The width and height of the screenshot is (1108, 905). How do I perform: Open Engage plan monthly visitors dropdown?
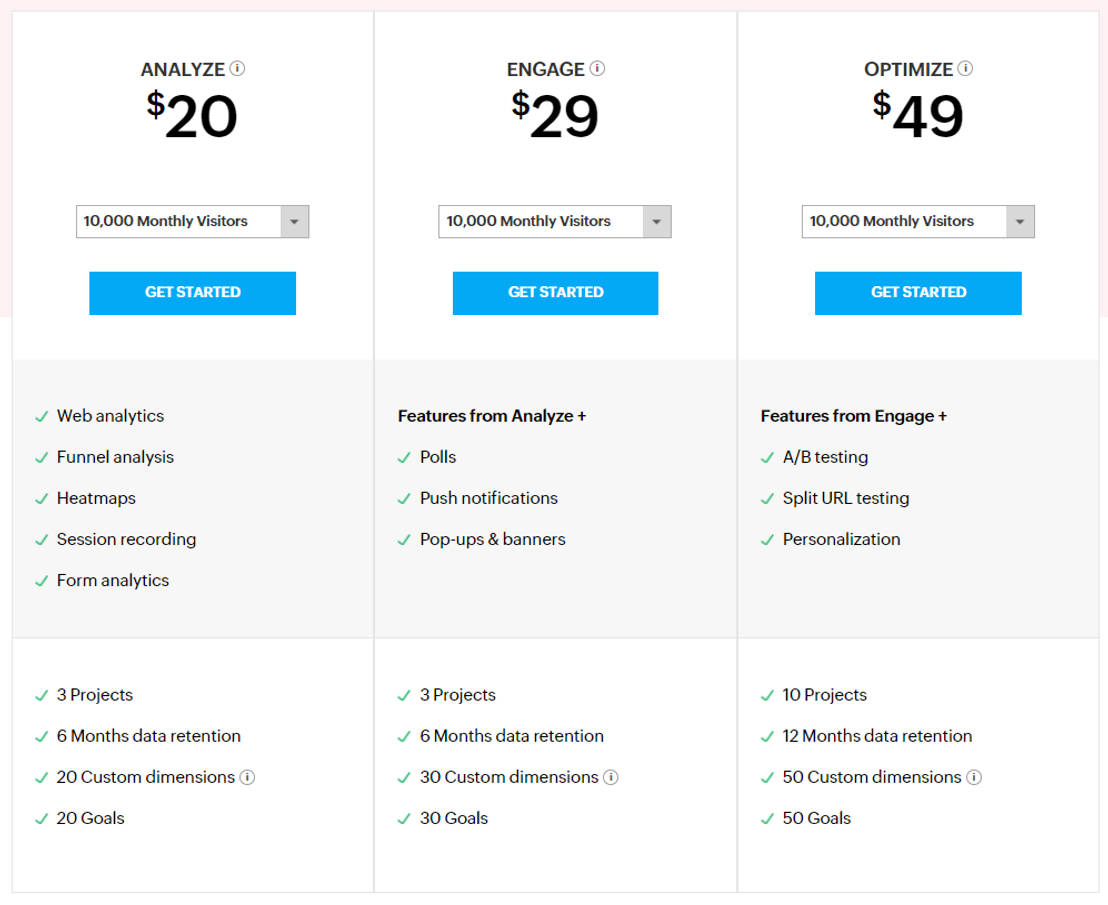click(555, 221)
